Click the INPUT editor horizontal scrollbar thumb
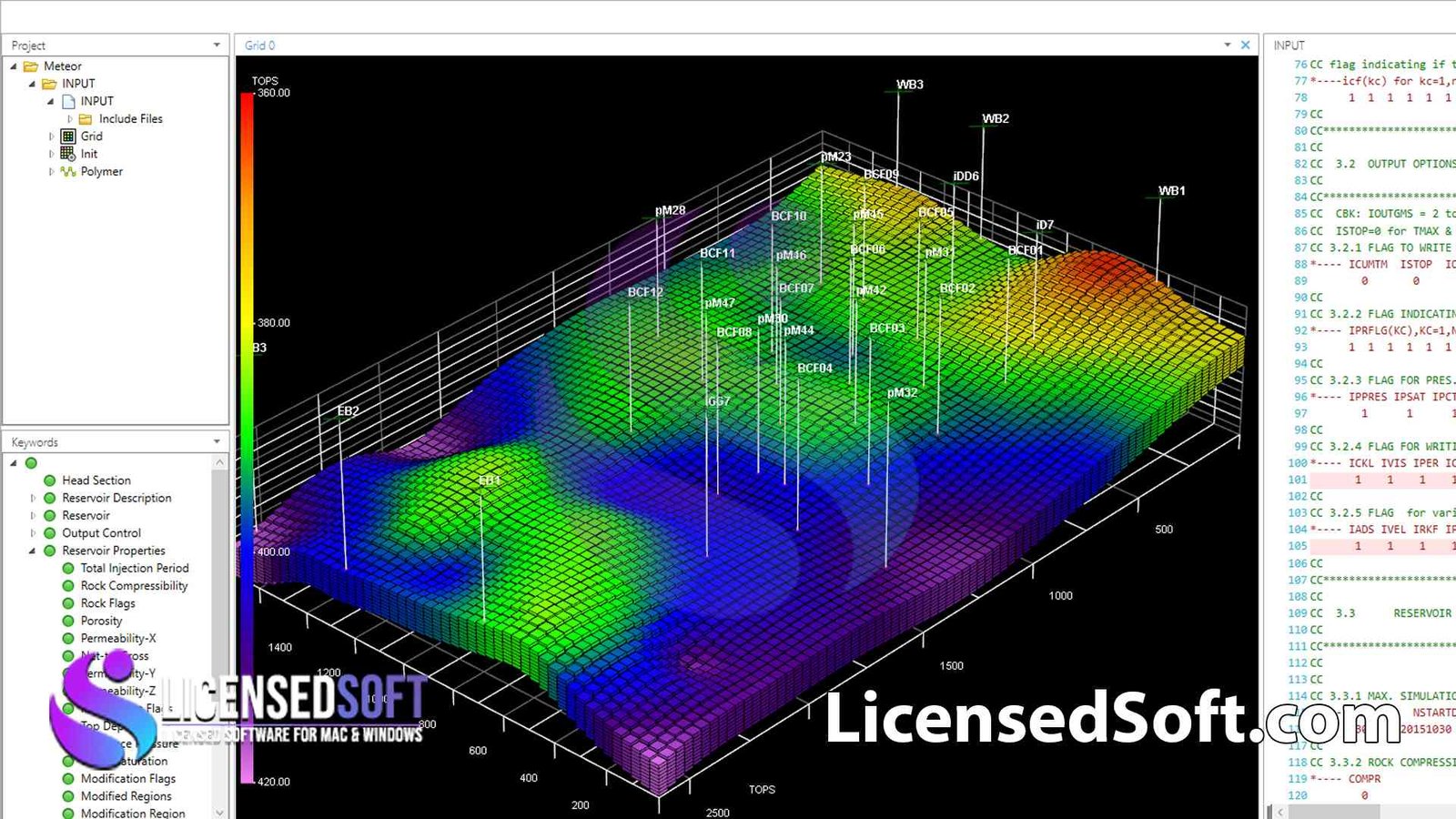This screenshot has height=819, width=1456. click(x=1334, y=811)
